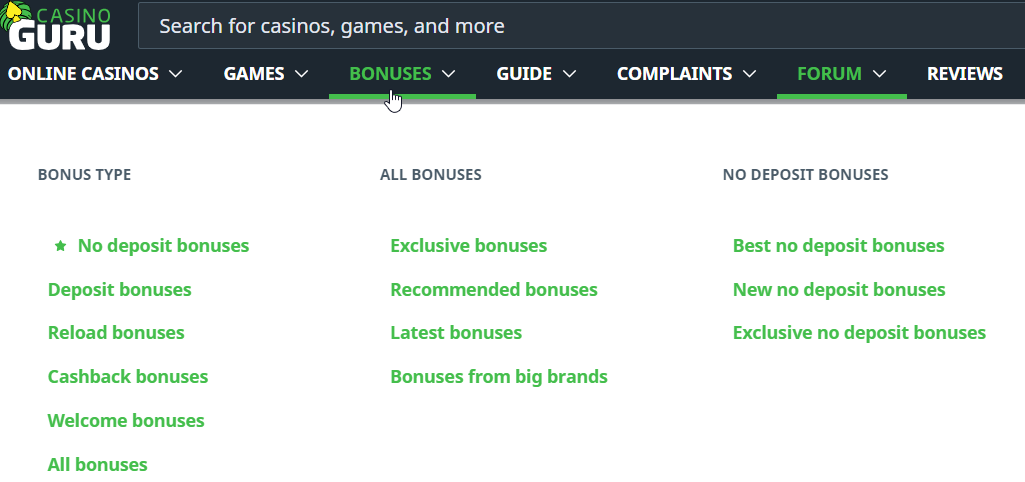Go to New no deposit bonuses
Viewport: 1025px width, 482px height.
(839, 290)
